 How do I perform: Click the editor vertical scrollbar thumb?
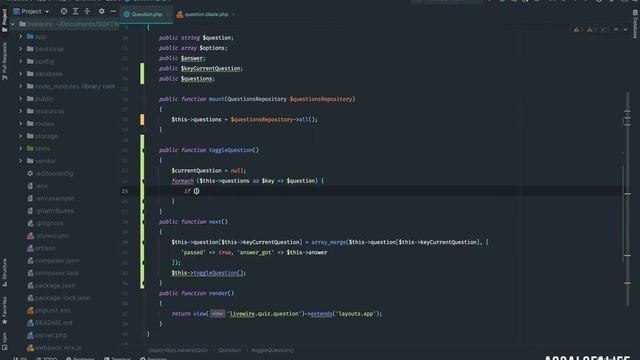(627, 199)
